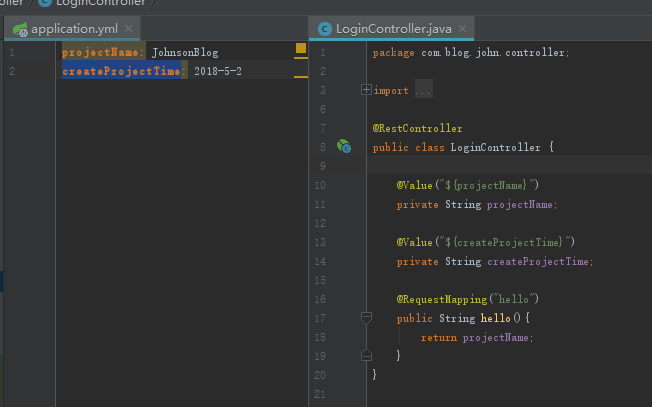
Task: Switch to the application.yml tab
Action: [72, 29]
